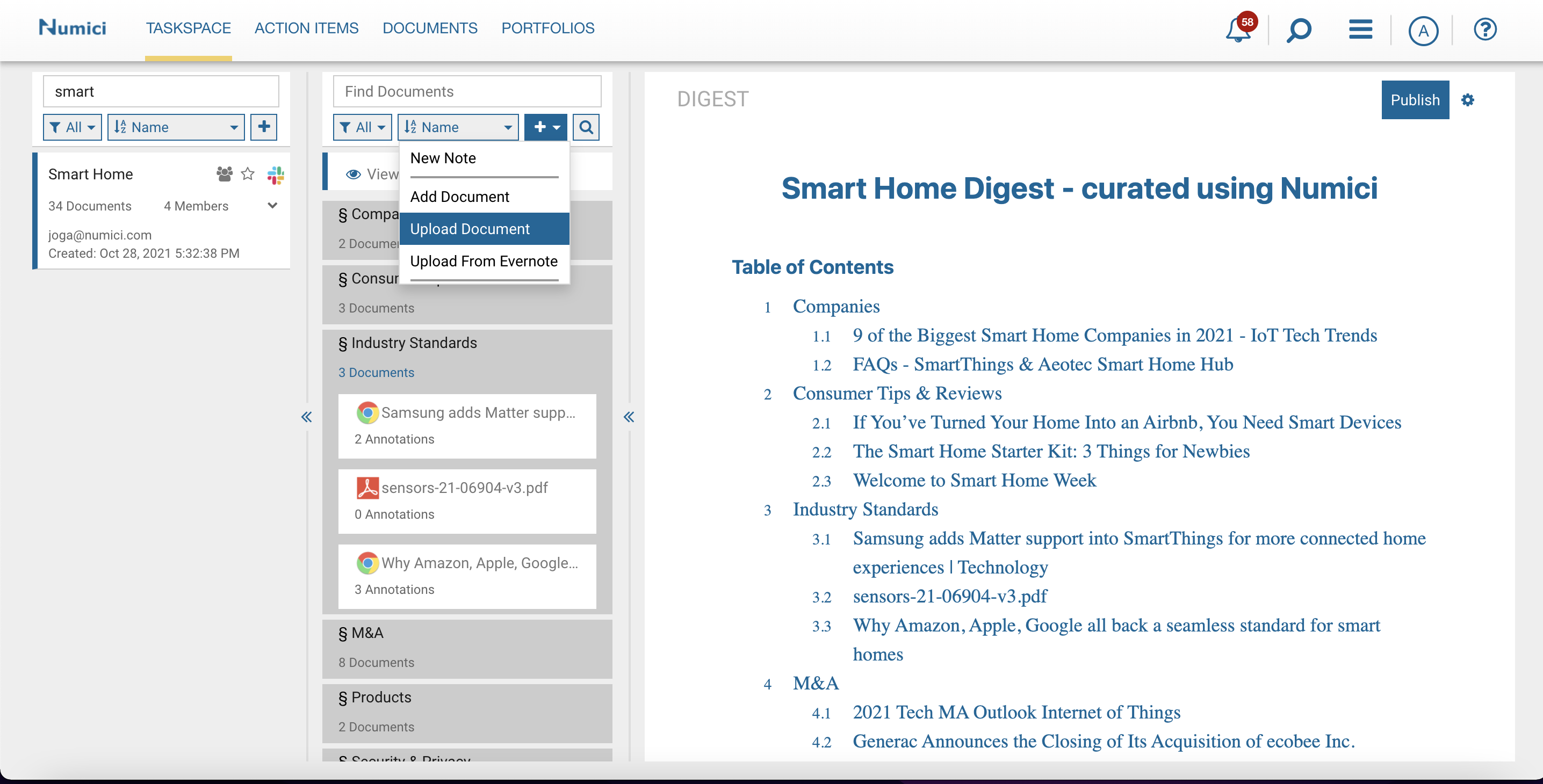This screenshot has height=784, width=1543.
Task: Click the Slack icon on the Smart Home card
Action: tap(276, 175)
